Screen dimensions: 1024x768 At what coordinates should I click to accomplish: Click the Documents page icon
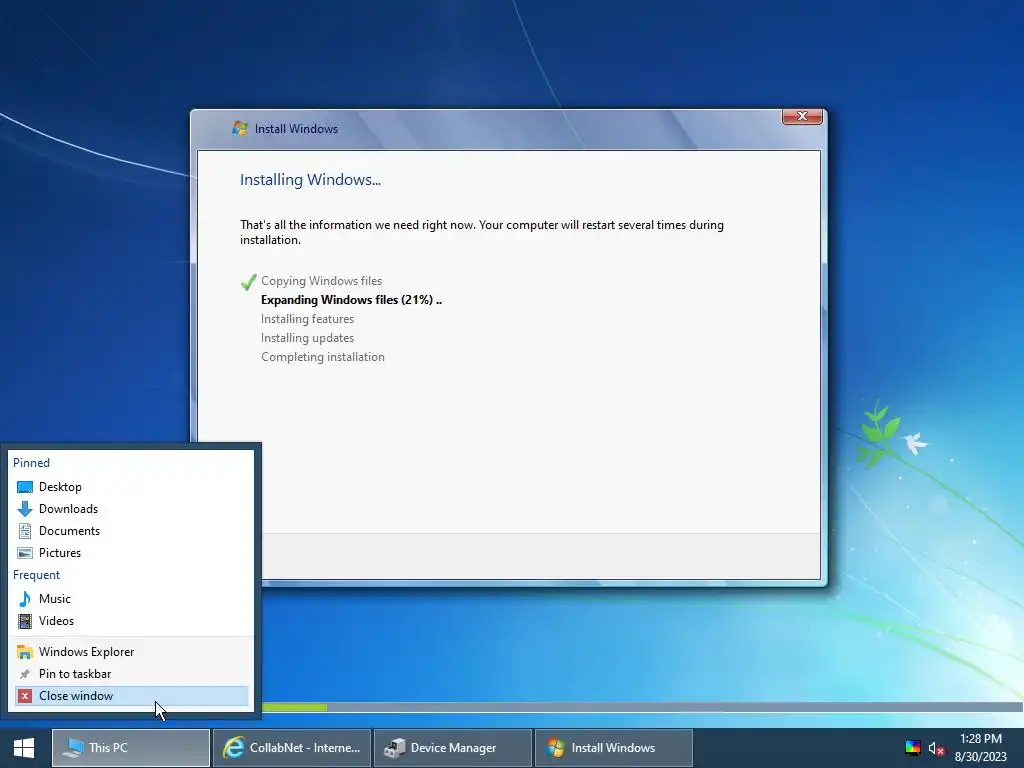tap(25, 531)
